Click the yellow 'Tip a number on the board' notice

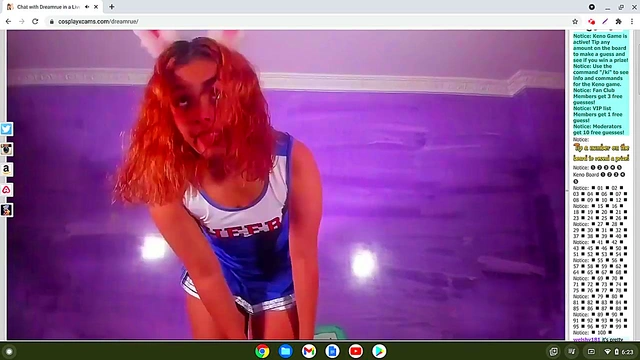click(601, 152)
